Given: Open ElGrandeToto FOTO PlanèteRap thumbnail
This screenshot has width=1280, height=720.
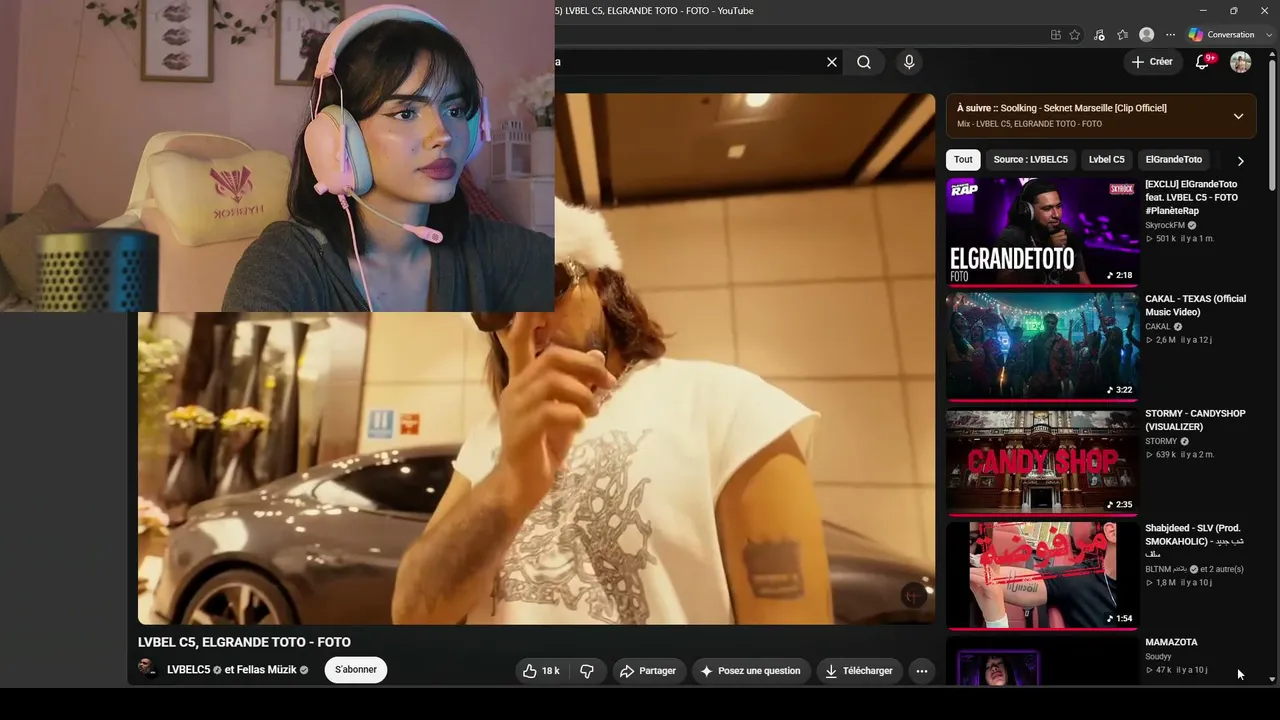Looking at the screenshot, I should [1042, 231].
